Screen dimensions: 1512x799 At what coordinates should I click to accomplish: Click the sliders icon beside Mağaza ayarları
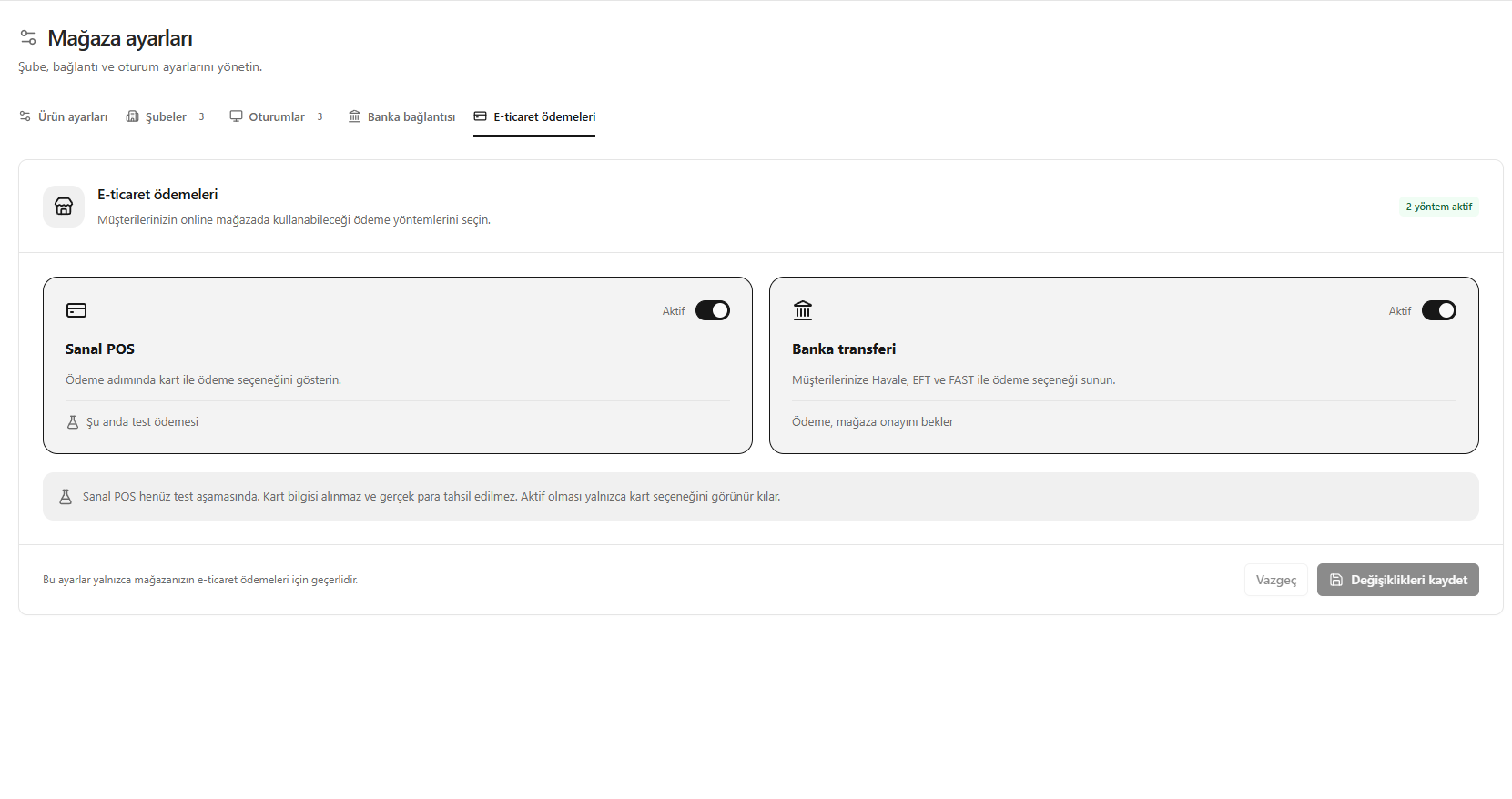(x=28, y=37)
